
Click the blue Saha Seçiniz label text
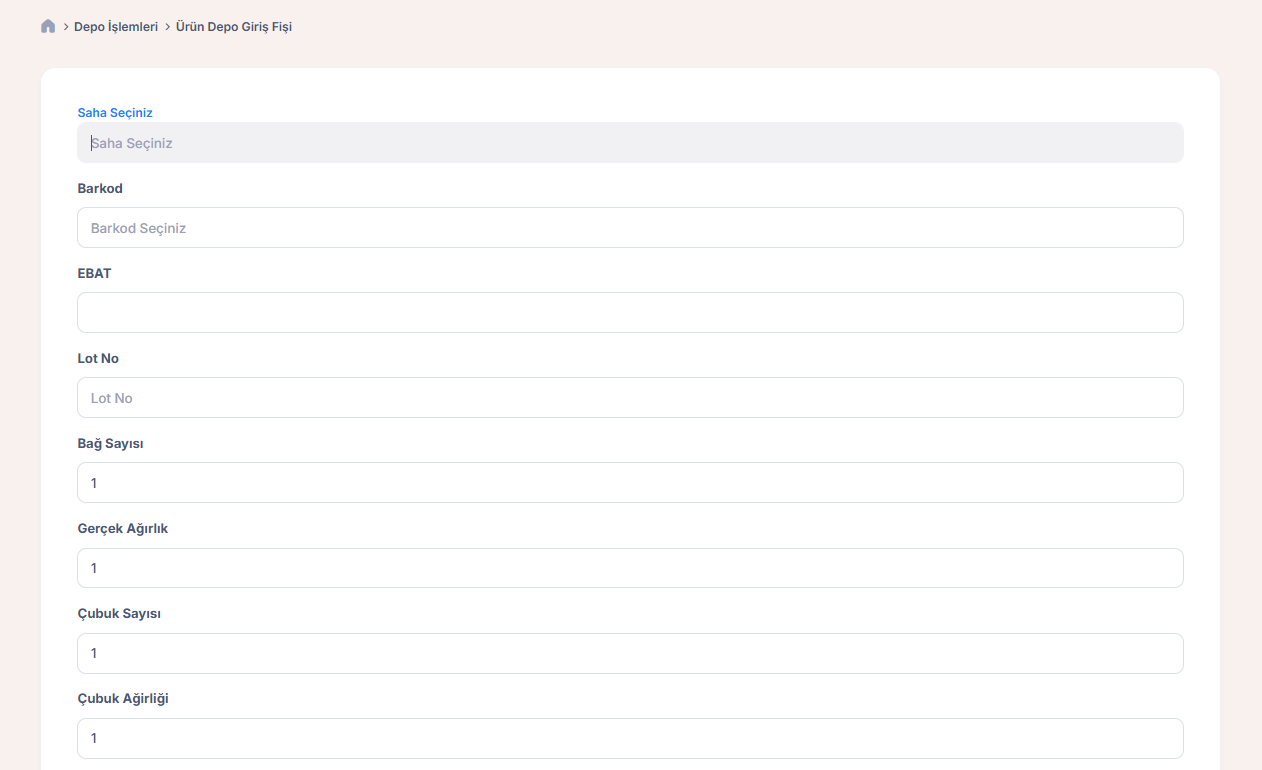pyautogui.click(x=115, y=113)
